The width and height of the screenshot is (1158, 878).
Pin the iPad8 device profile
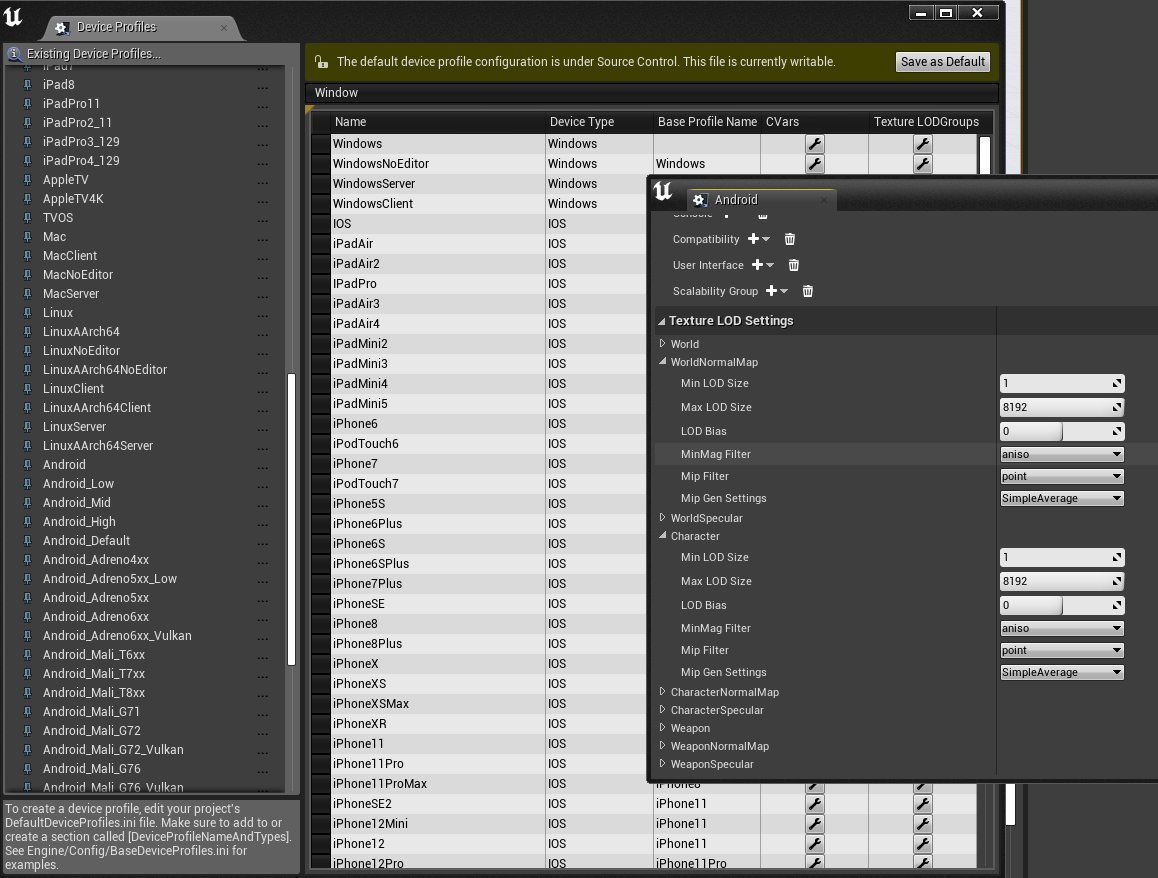click(x=27, y=85)
